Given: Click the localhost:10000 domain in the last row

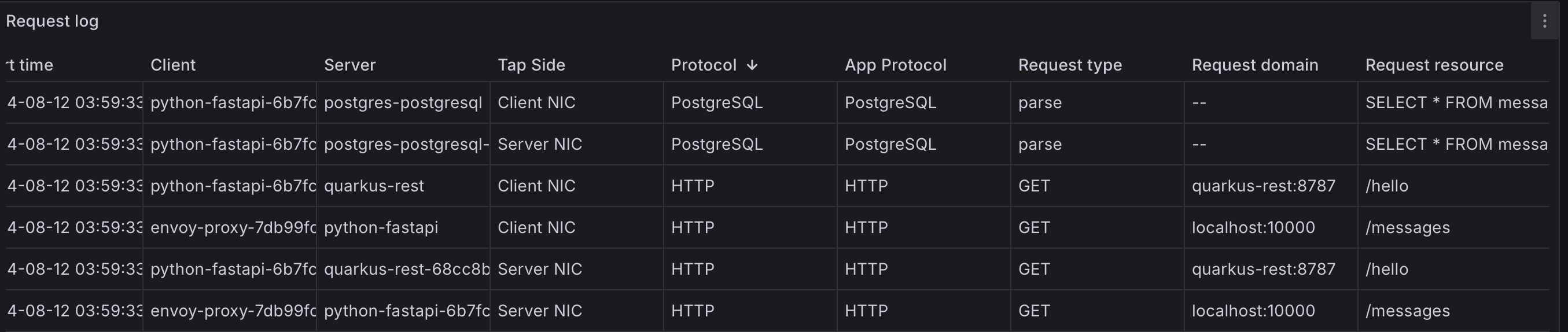Looking at the screenshot, I should (x=1253, y=311).
